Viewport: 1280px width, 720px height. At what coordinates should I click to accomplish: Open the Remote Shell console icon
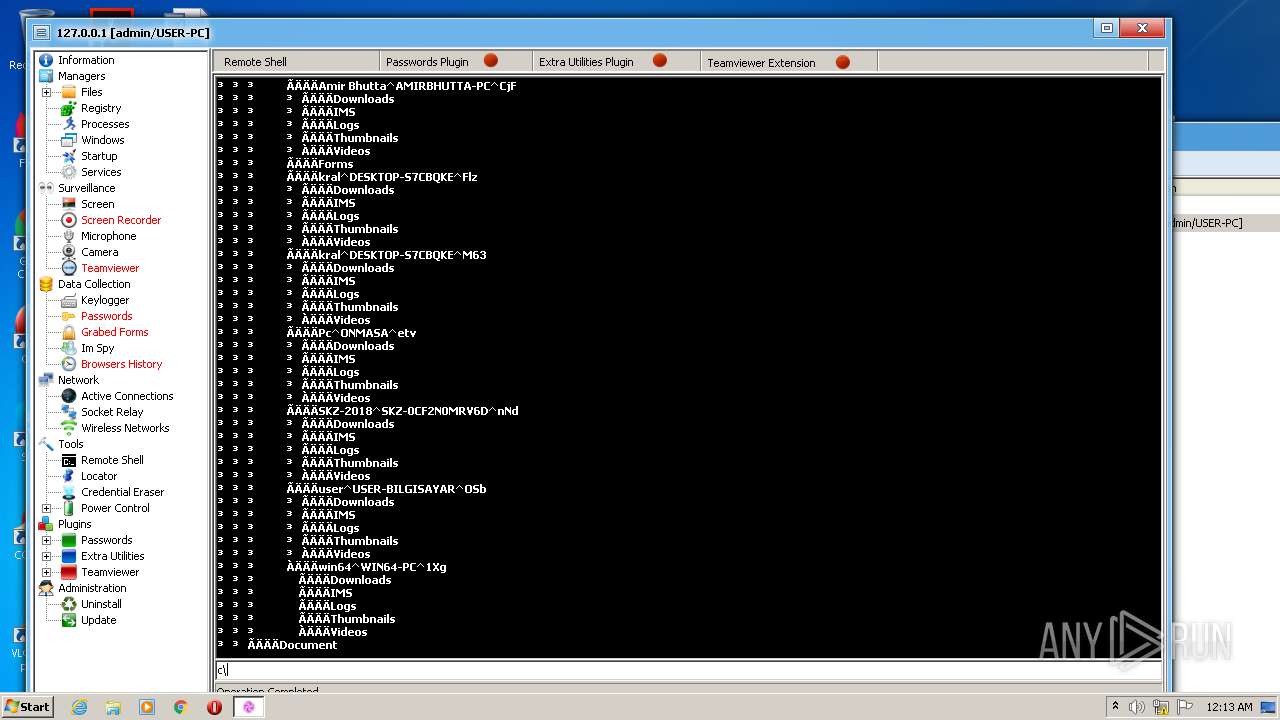(69, 460)
